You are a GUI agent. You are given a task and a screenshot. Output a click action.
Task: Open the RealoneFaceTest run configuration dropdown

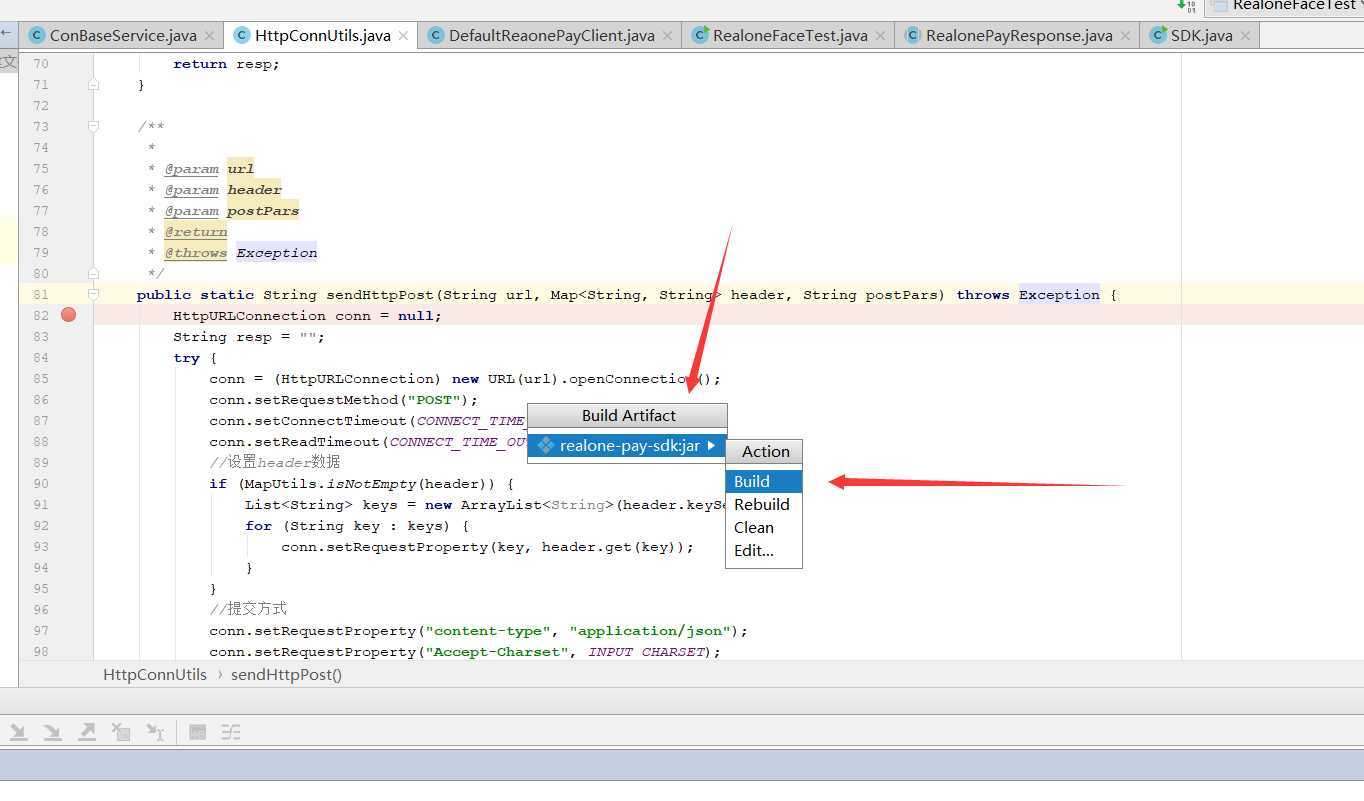1285,6
